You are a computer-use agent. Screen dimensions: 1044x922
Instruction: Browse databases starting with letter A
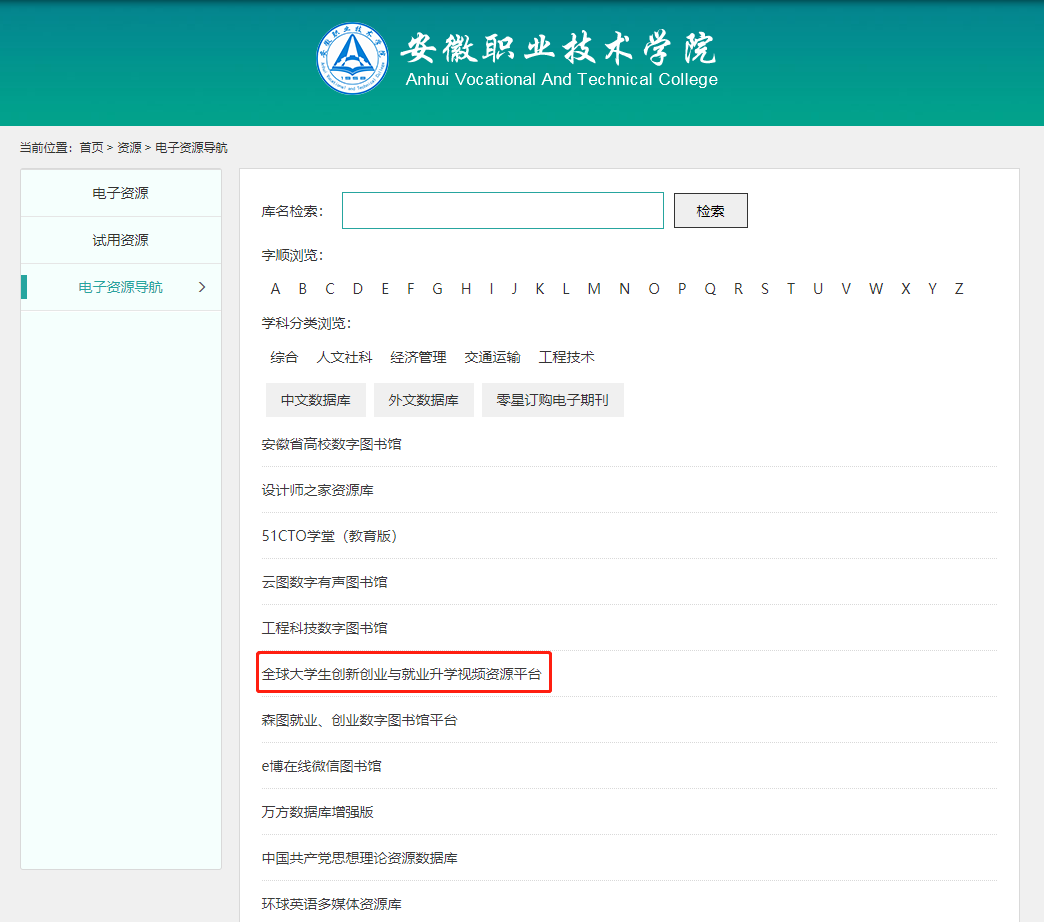tap(276, 289)
